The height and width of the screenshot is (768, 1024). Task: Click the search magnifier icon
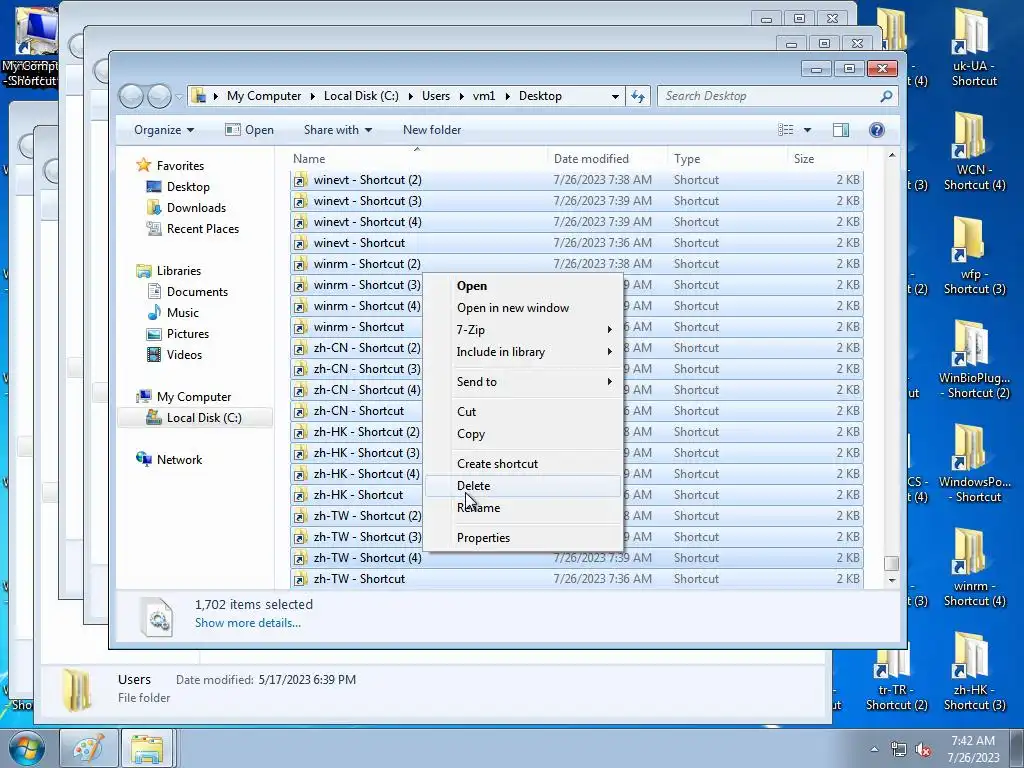point(886,97)
